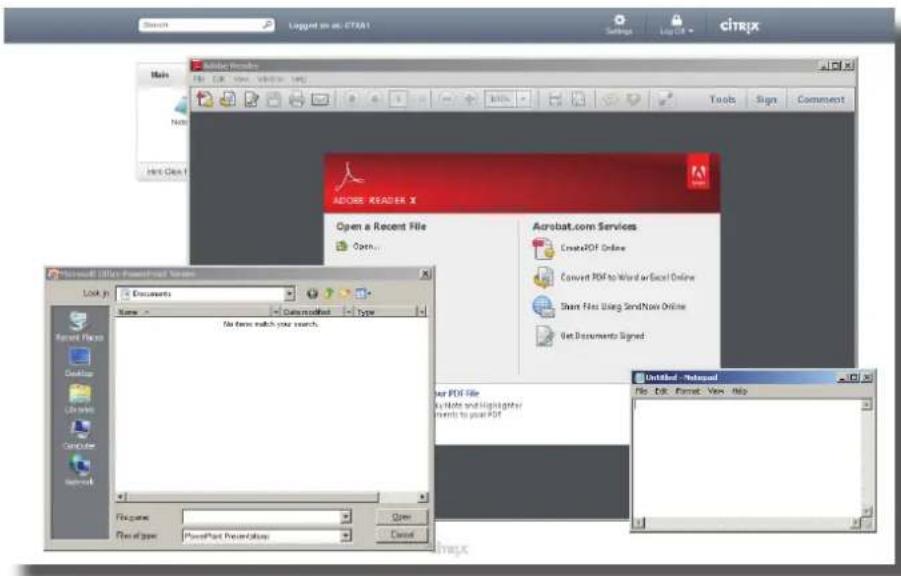Open the Look in Documents dropdown
901x576 pixels.
point(288,294)
